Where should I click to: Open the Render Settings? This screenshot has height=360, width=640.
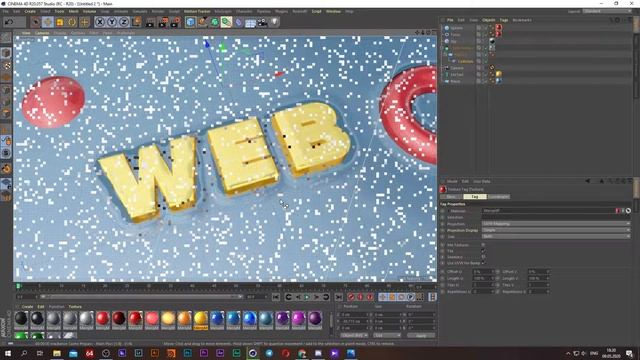coord(176,22)
